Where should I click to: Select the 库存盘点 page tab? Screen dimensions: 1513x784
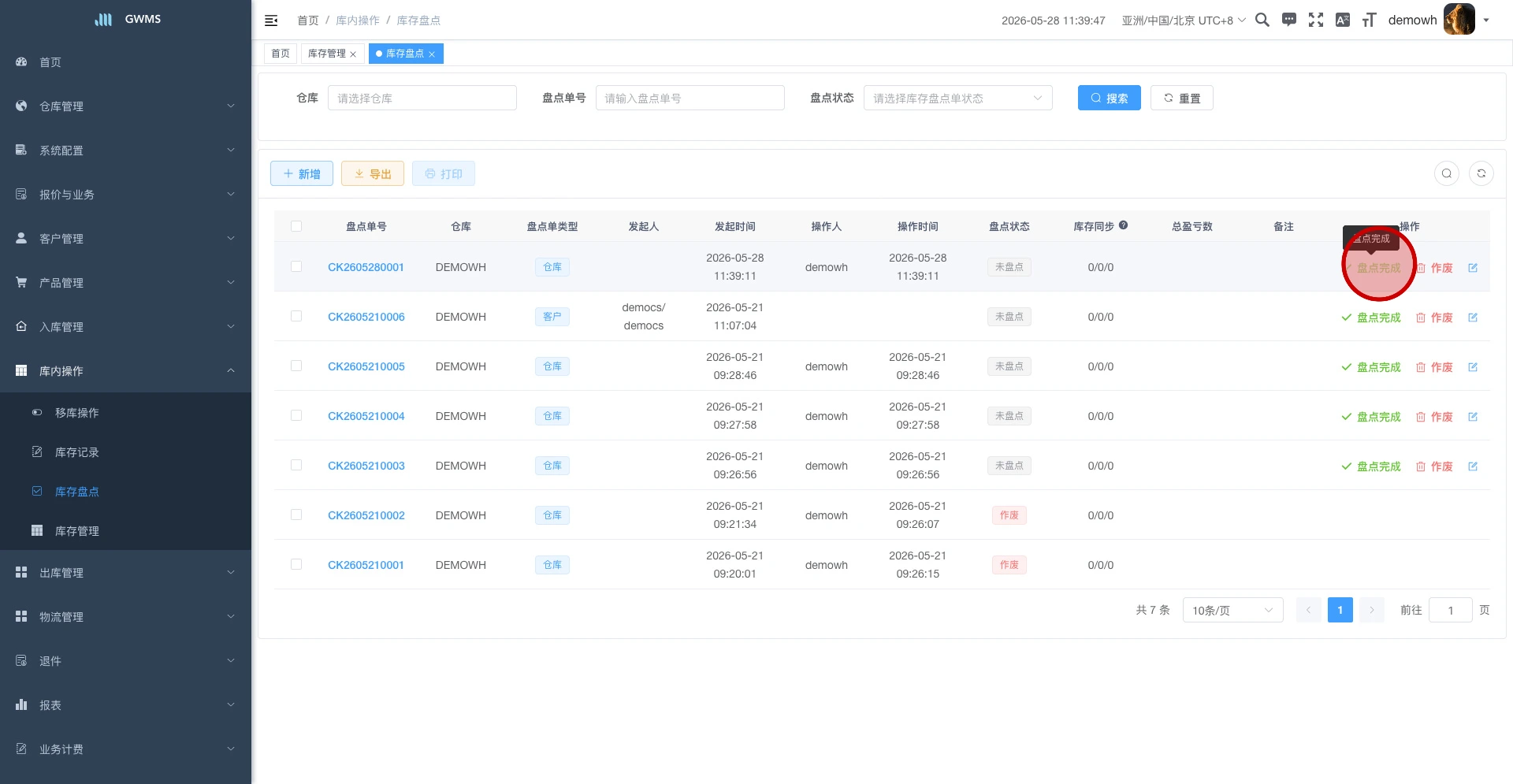point(405,54)
